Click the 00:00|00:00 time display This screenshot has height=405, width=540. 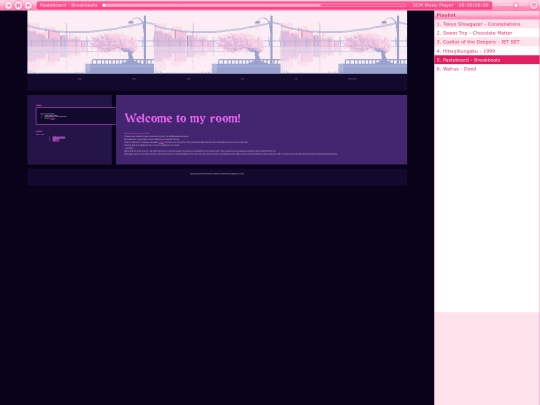pyautogui.click(x=474, y=5)
